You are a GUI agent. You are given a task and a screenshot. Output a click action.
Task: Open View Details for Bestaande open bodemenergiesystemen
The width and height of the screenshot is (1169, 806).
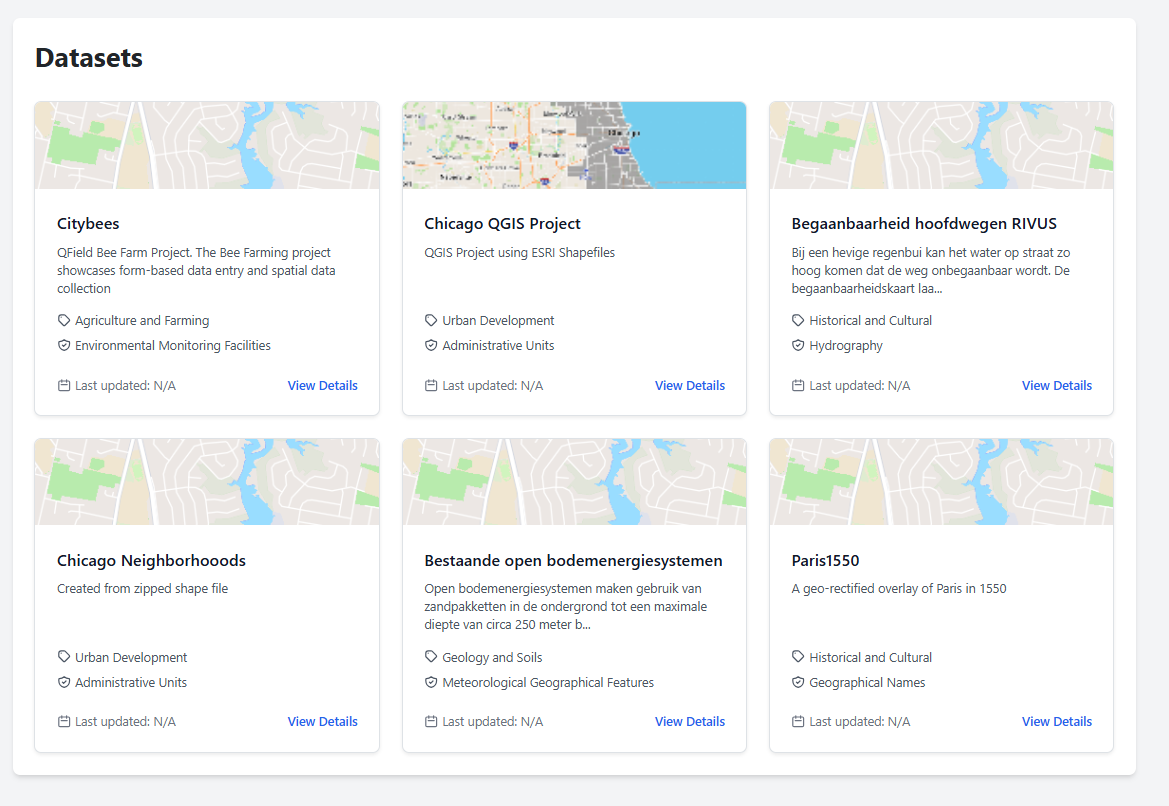[689, 722]
